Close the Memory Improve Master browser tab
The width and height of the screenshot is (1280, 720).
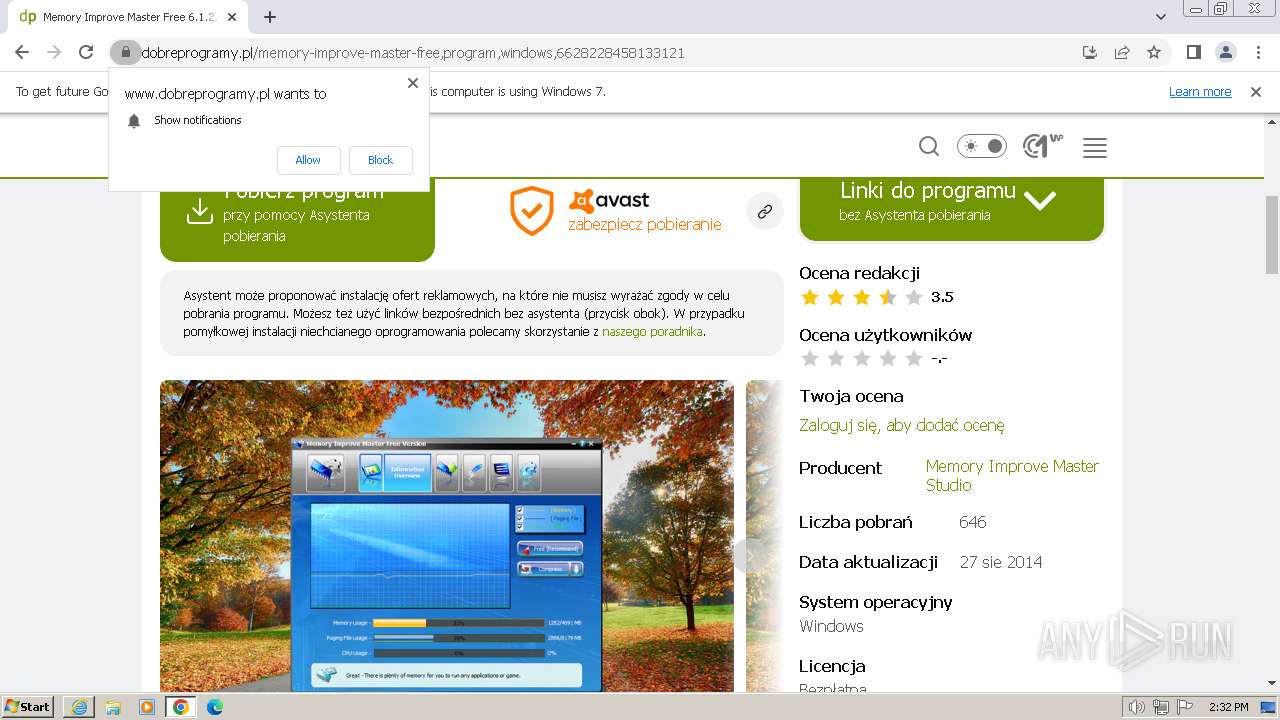coord(232,17)
